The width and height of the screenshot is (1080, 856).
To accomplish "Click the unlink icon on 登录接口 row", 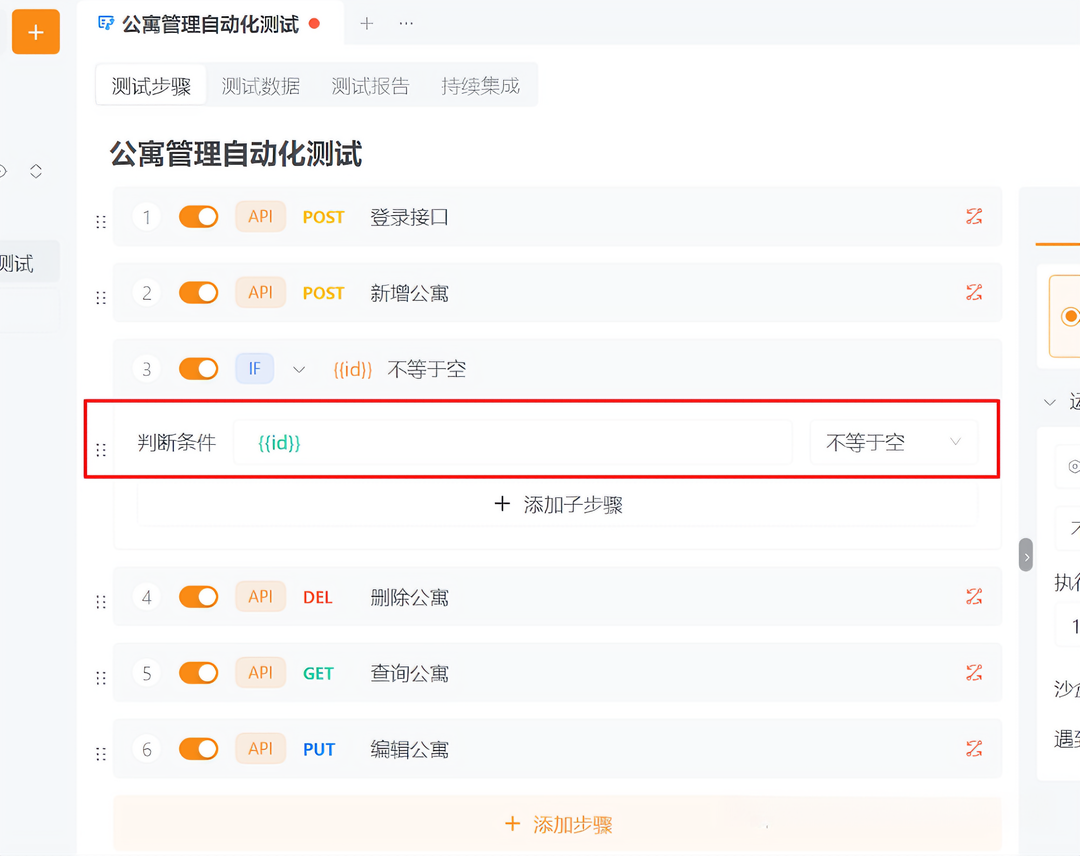I will (x=974, y=216).
